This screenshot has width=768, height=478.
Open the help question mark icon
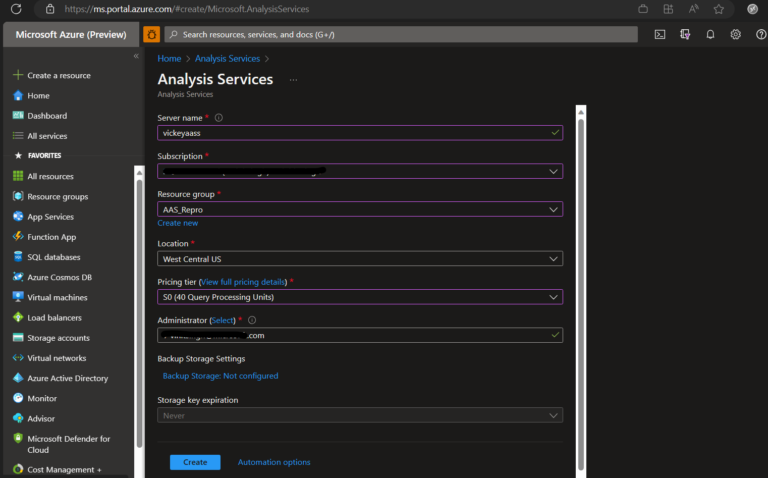pos(761,34)
